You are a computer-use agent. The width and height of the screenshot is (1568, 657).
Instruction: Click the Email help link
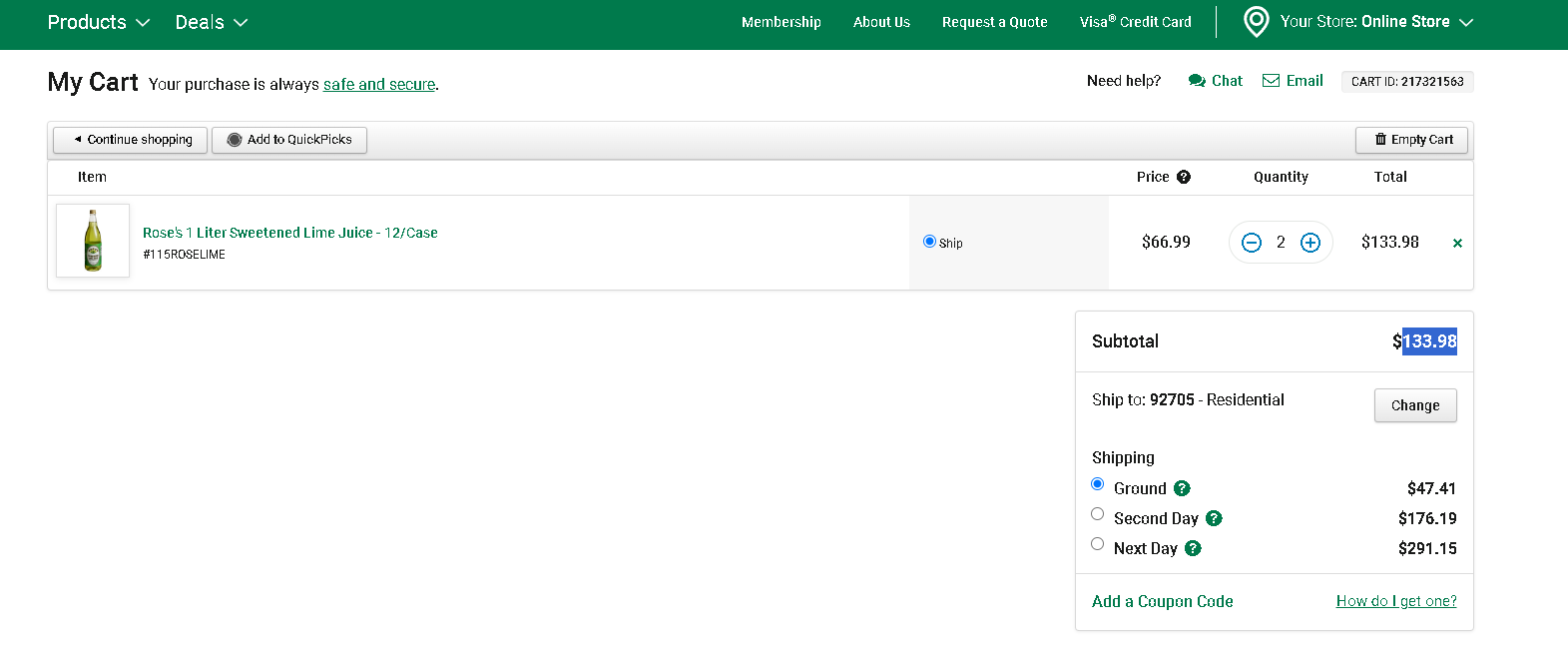tap(1293, 81)
